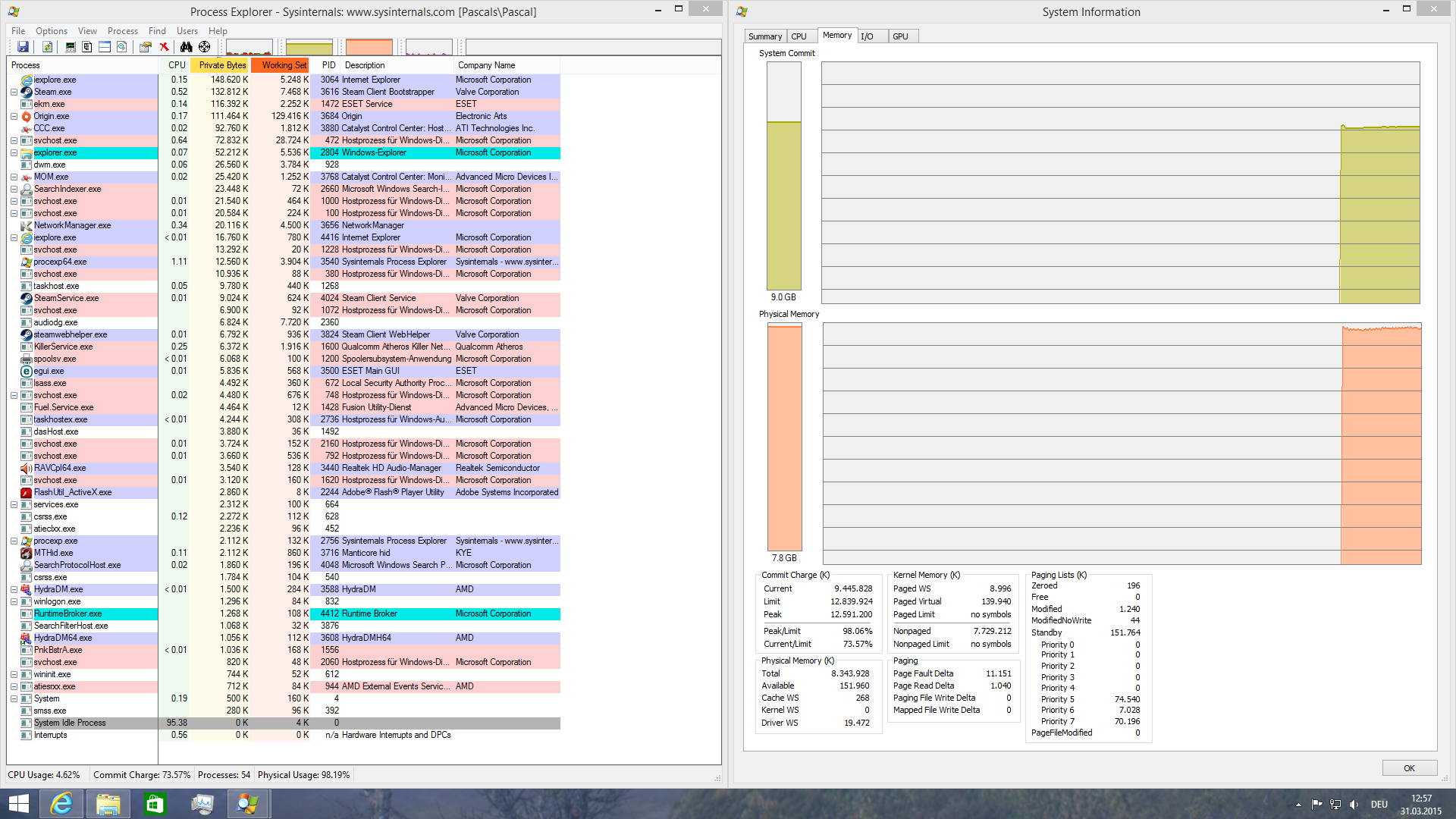
Task: Click the Steam.exe process icon
Action: (x=27, y=92)
